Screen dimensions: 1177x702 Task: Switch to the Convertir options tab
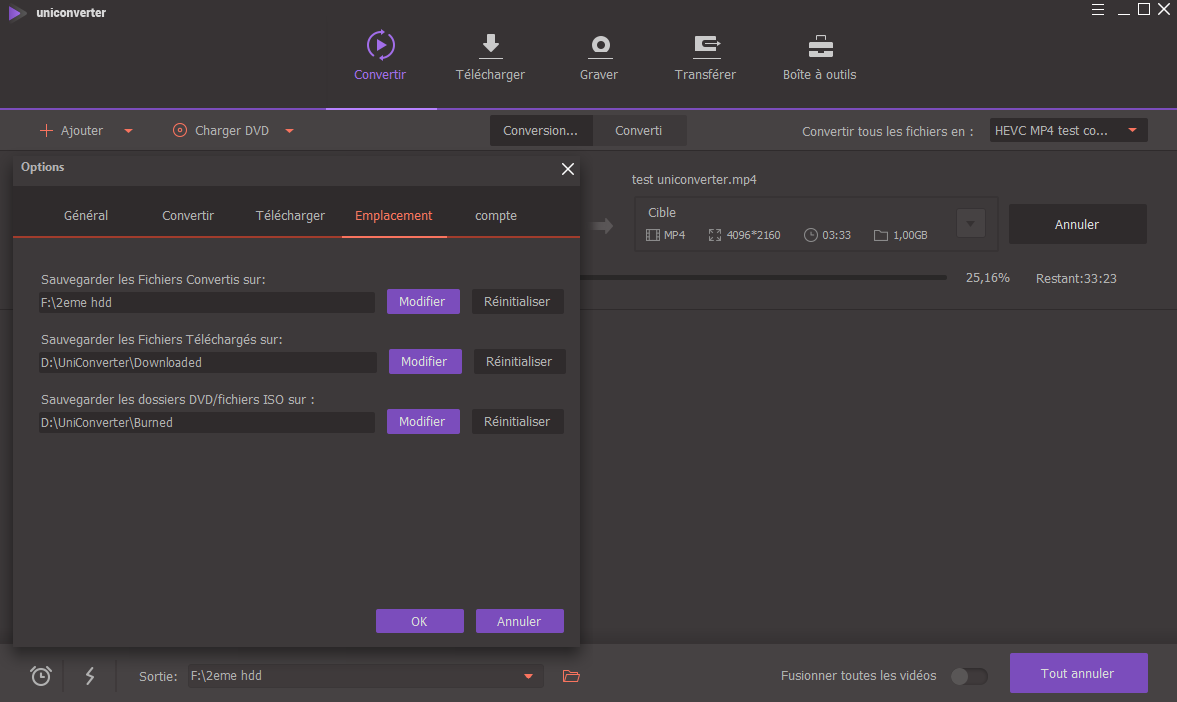pyautogui.click(x=188, y=215)
